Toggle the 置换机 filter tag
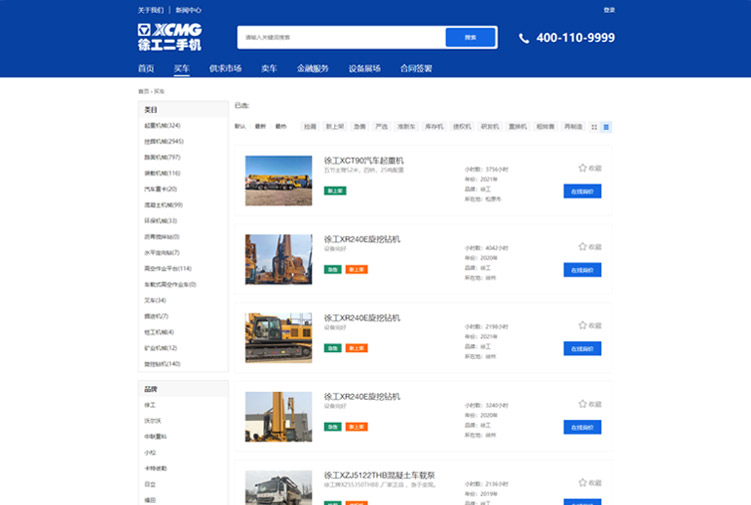The width and height of the screenshot is (751, 505). pos(517,126)
